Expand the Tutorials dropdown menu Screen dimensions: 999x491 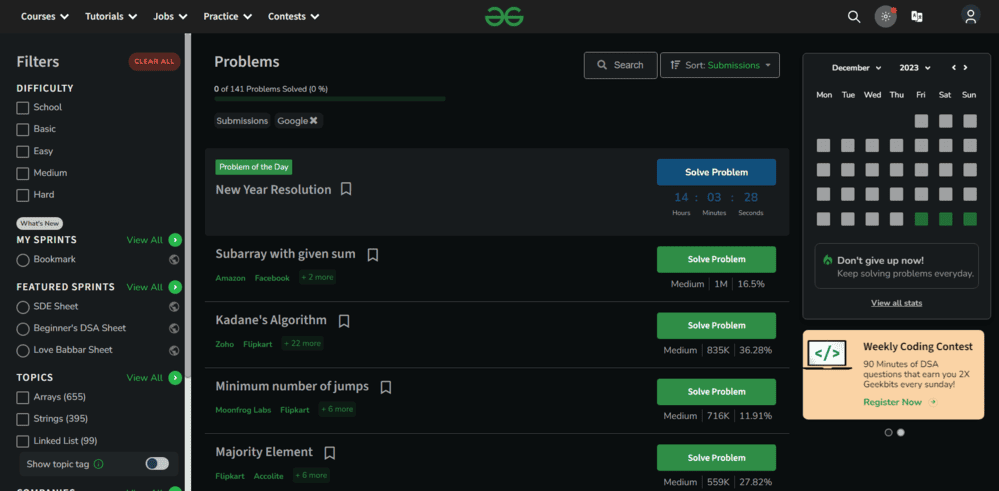[111, 17]
